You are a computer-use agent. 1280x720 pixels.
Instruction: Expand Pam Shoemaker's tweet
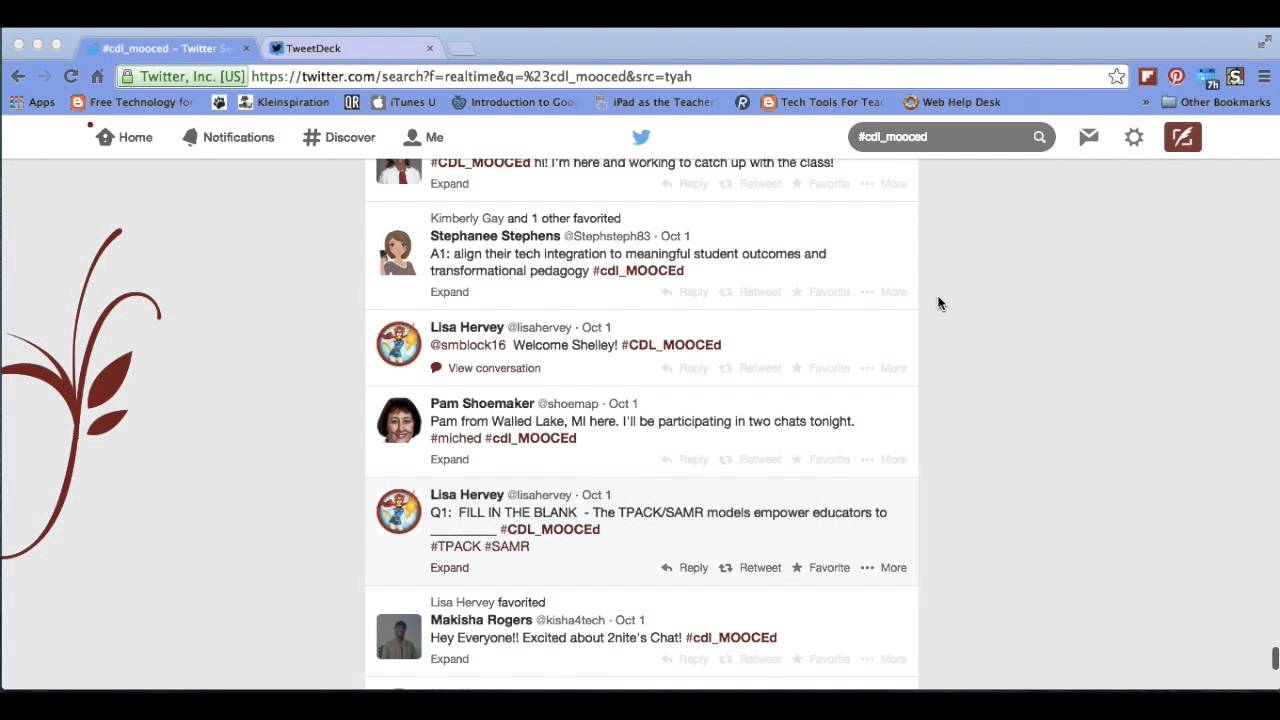[x=449, y=459]
